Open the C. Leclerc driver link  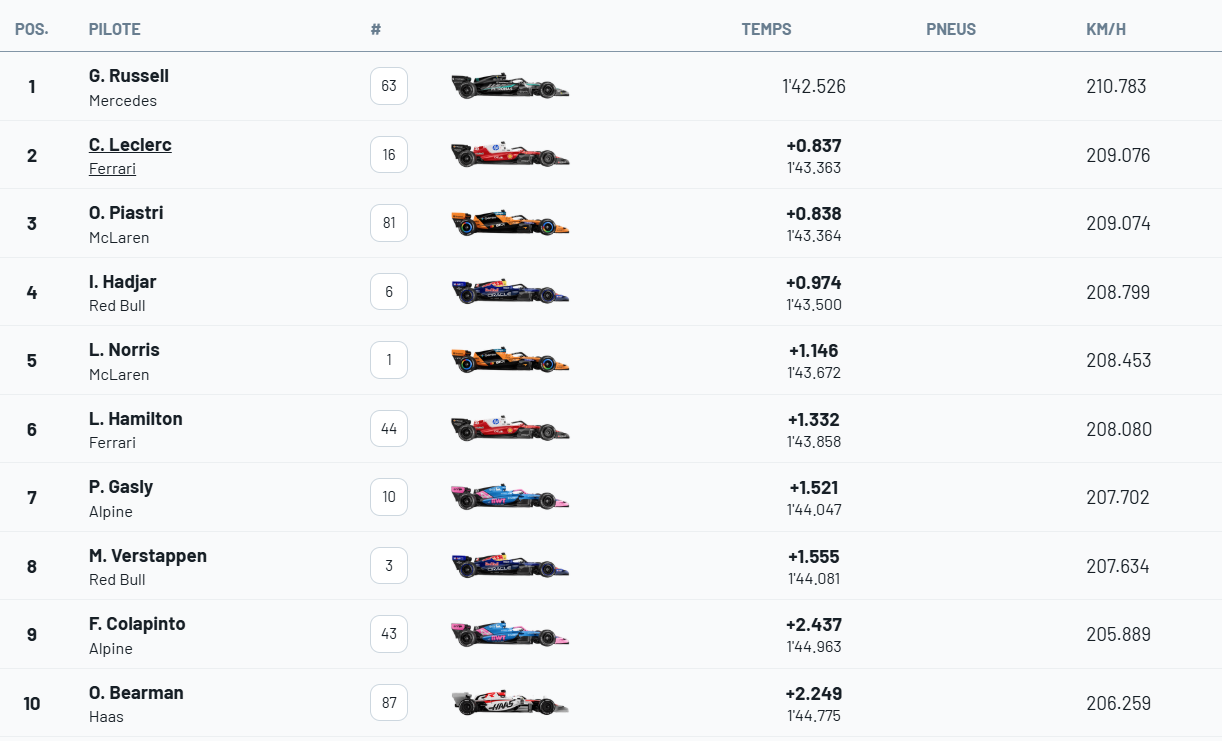130,145
